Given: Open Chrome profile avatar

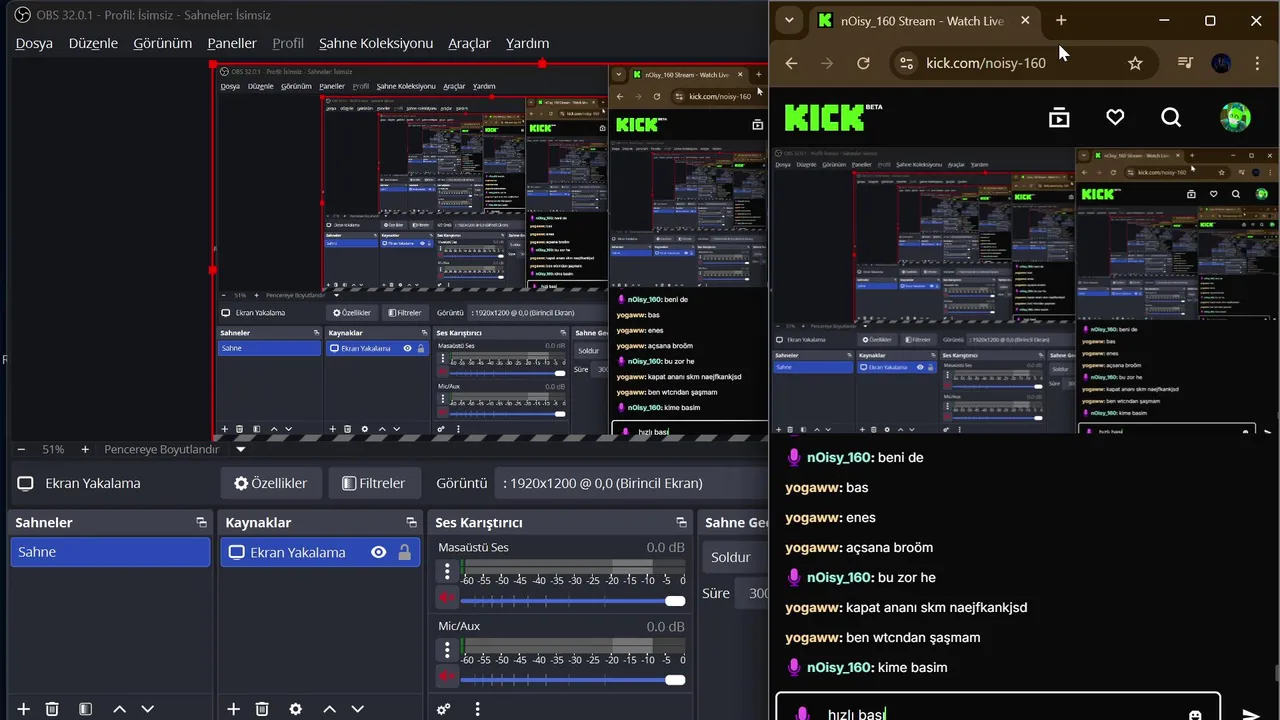Looking at the screenshot, I should click(1221, 63).
